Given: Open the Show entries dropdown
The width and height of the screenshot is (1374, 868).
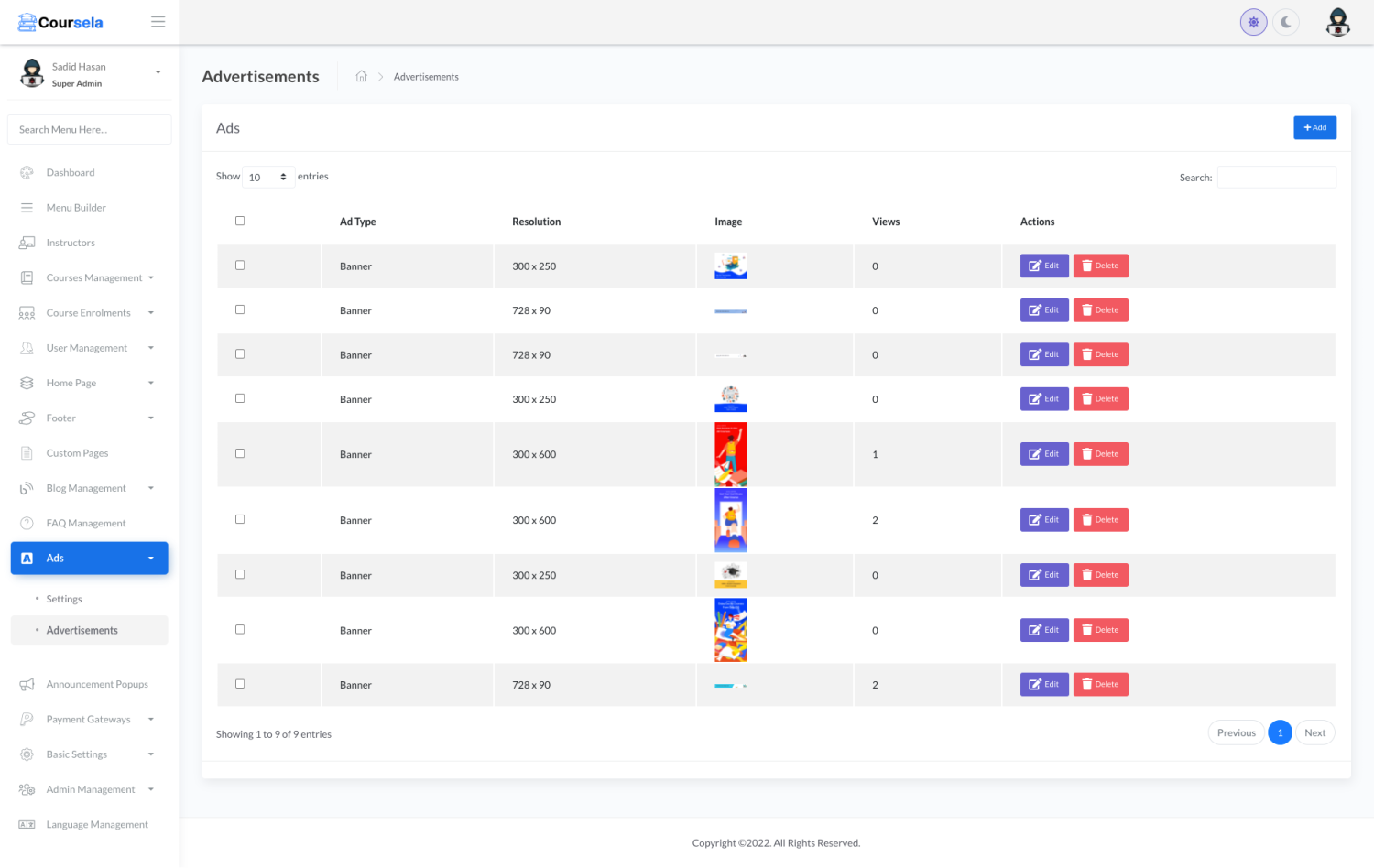Looking at the screenshot, I should click(267, 177).
